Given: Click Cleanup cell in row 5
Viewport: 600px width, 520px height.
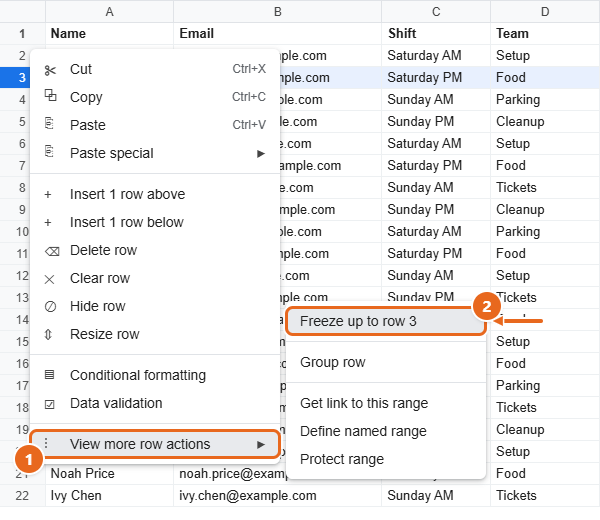Looking at the screenshot, I should tap(545, 122).
